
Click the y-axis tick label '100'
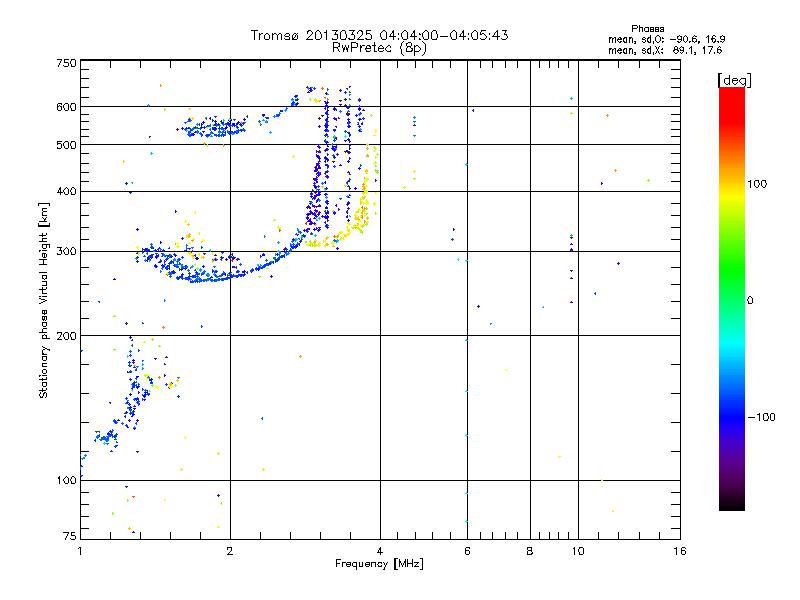pyautogui.click(x=66, y=480)
